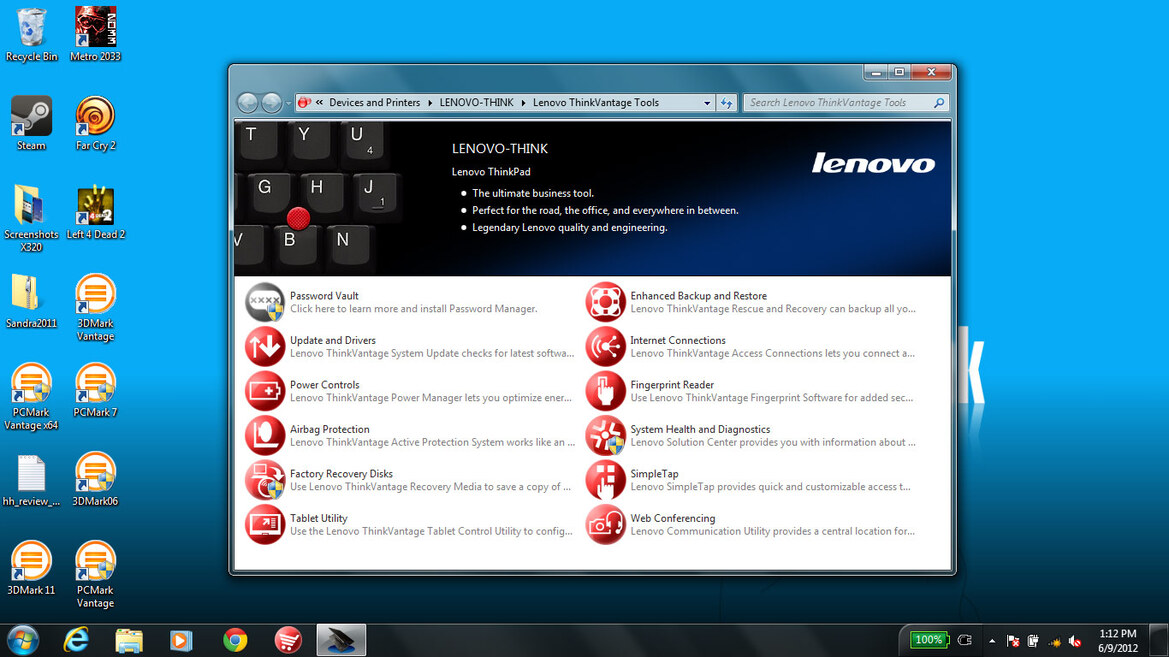Launch the Power Controls icon
The height and width of the screenshot is (657, 1169).
tap(265, 391)
